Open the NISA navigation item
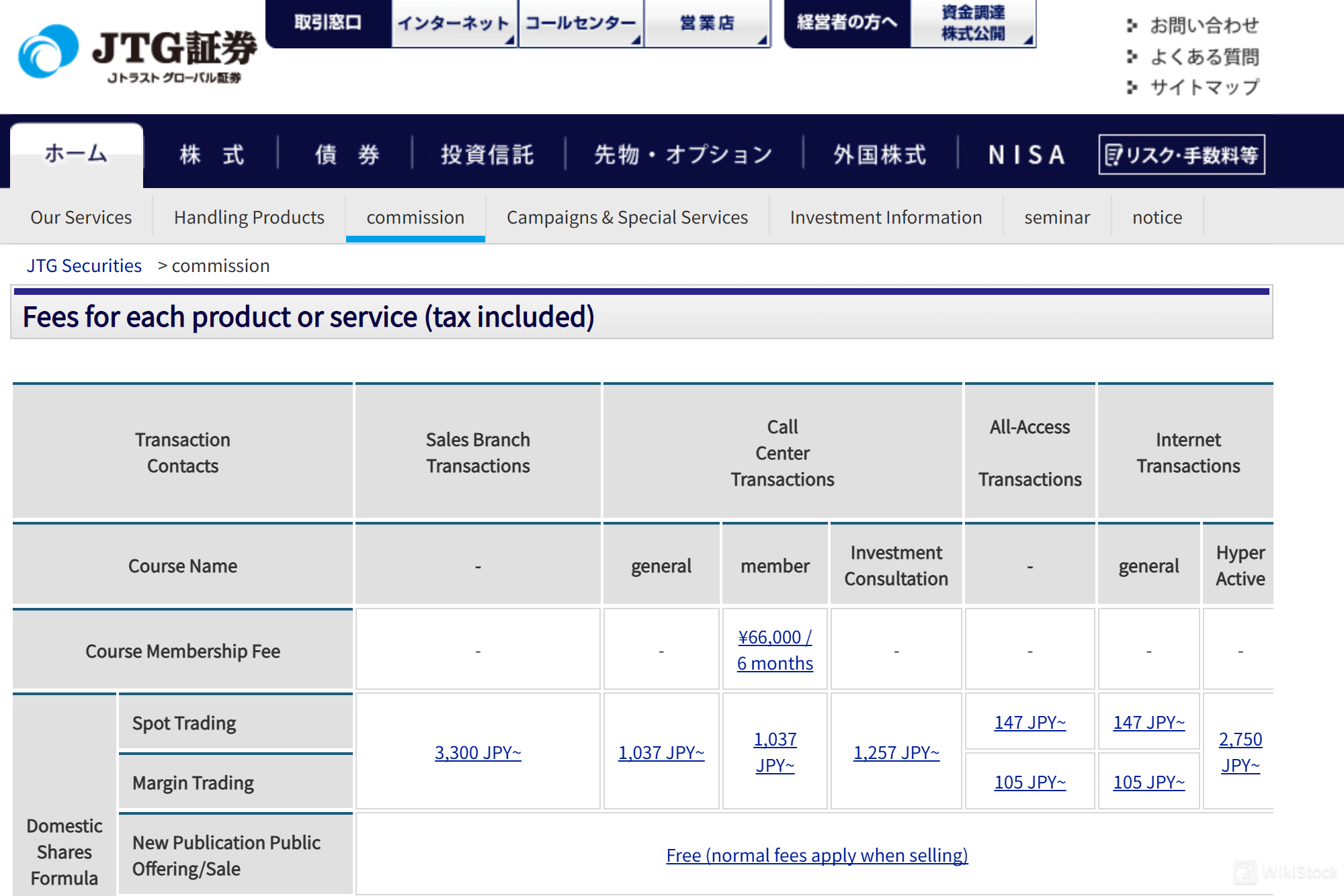This screenshot has width=1344, height=896. (1026, 154)
